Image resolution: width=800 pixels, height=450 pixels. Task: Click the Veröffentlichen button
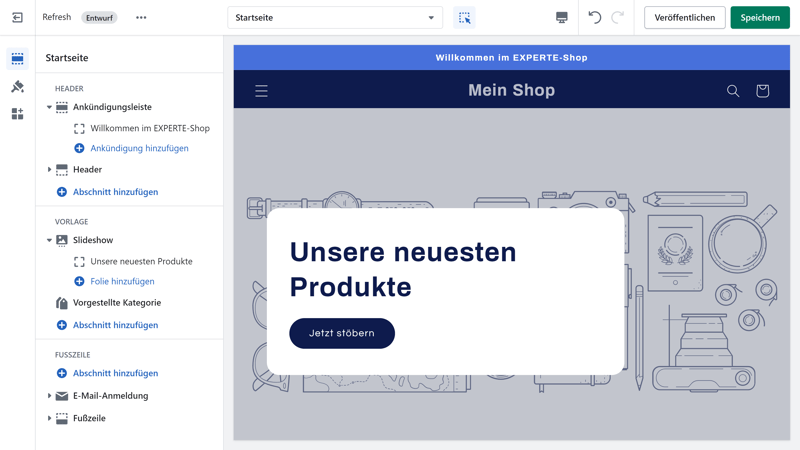(x=684, y=18)
